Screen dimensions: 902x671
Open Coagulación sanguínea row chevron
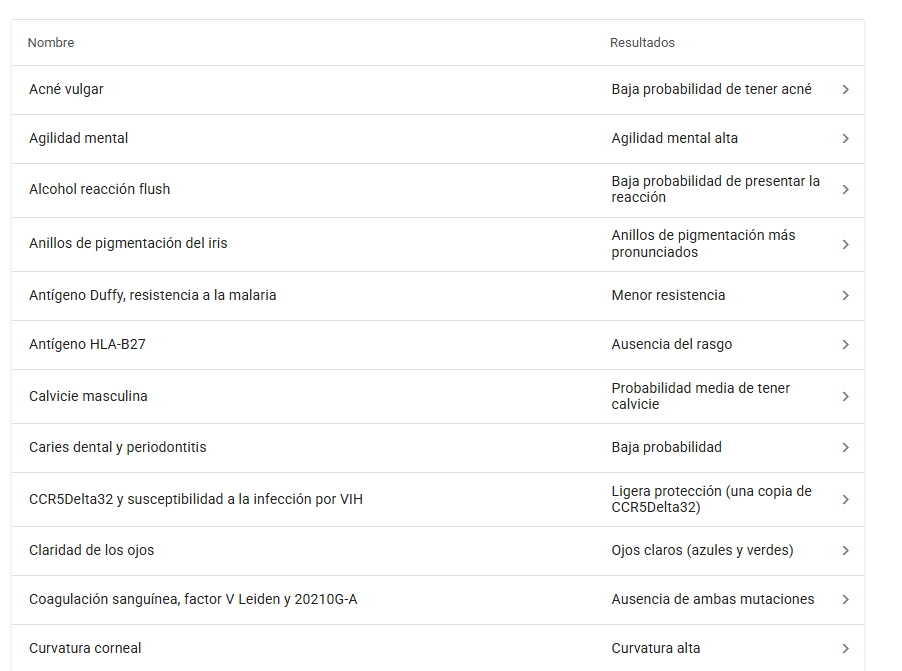pyautogui.click(x=845, y=600)
